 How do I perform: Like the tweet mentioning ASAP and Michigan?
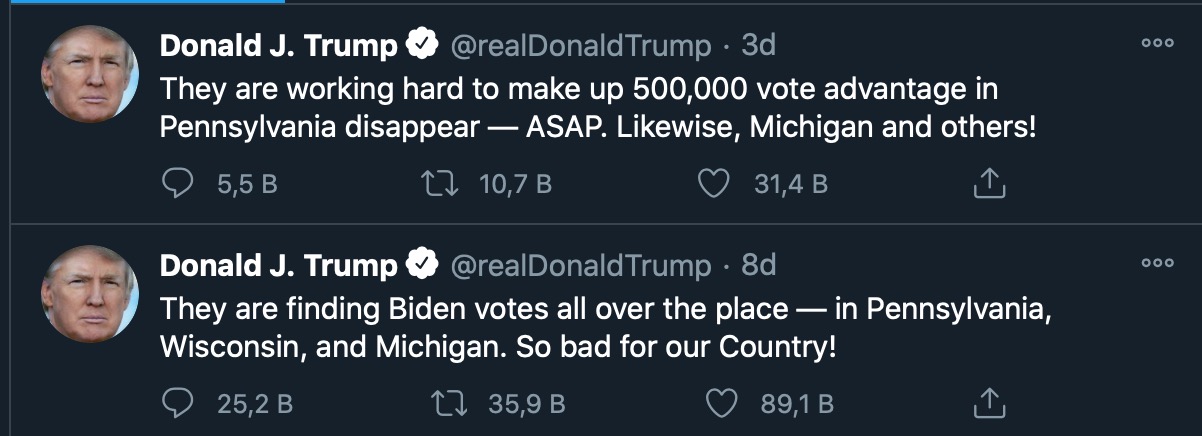click(713, 183)
